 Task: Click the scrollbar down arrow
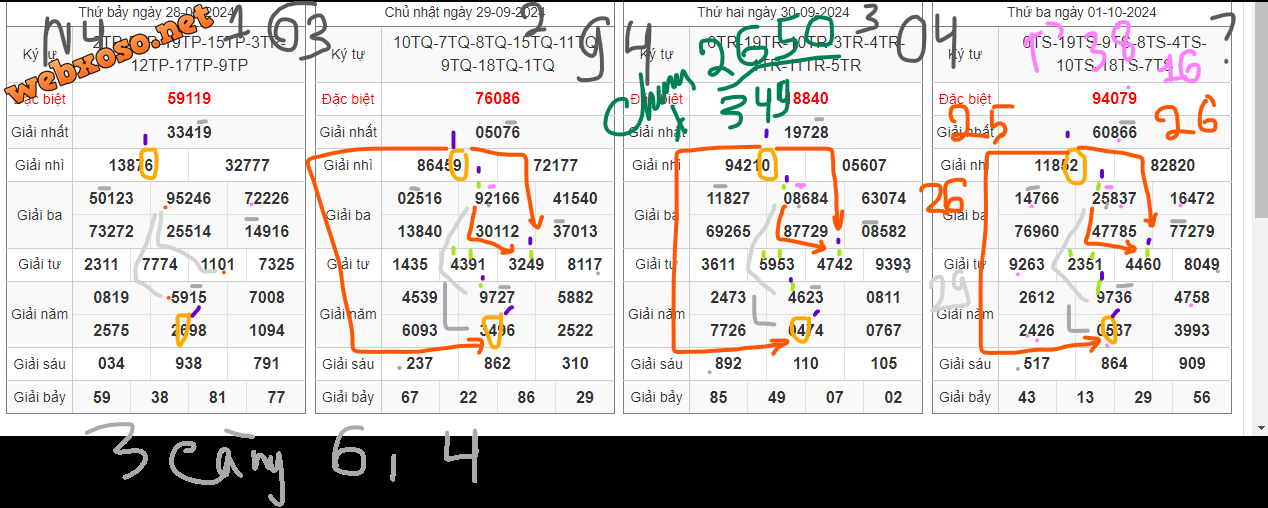pos(1259,428)
